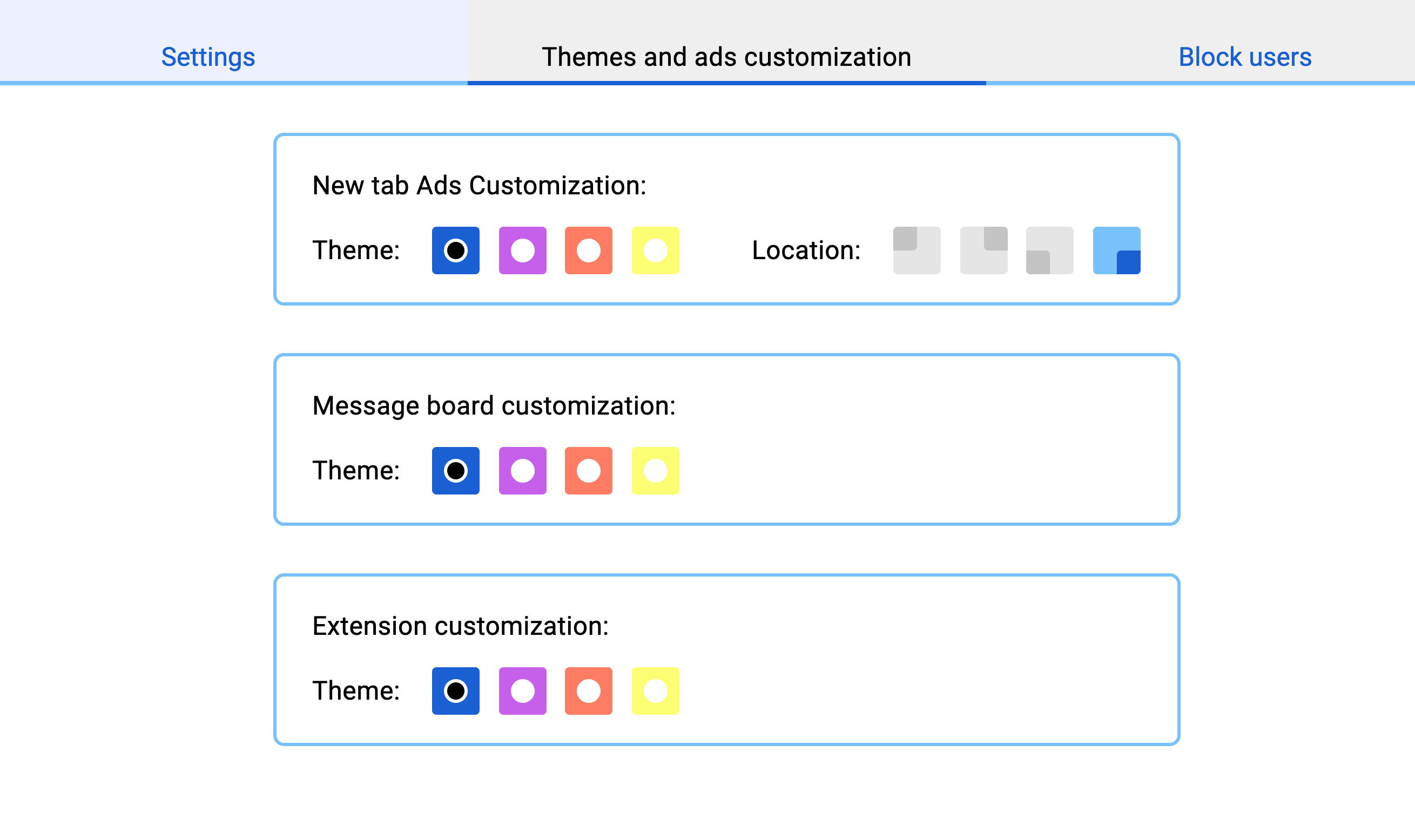This screenshot has height=840, width=1415.
Task: Choose purple theme for Extension customization
Action: coord(522,690)
